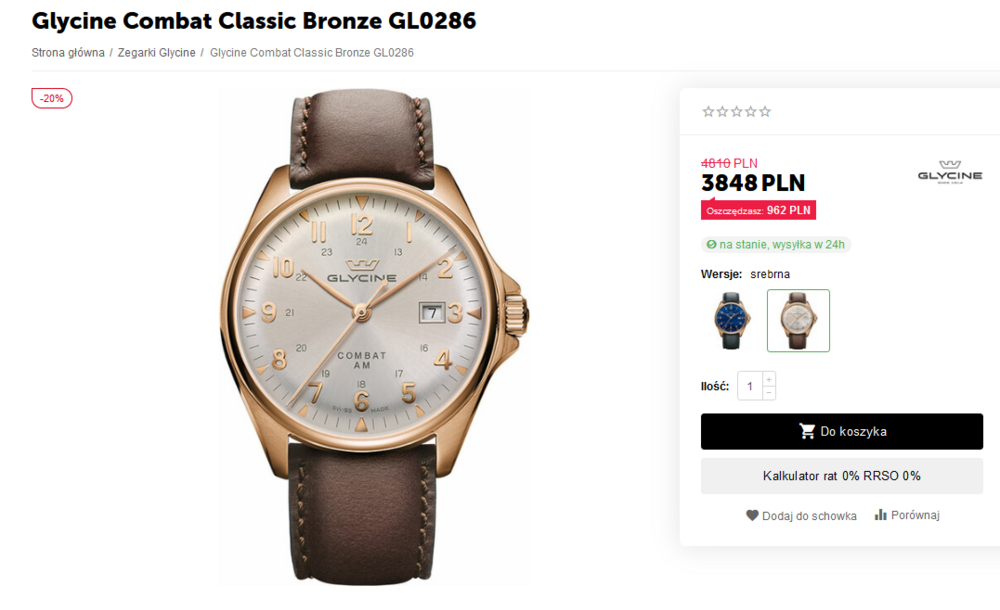Select the blue dial watch version
This screenshot has height=610, width=1000.
pyautogui.click(x=733, y=321)
